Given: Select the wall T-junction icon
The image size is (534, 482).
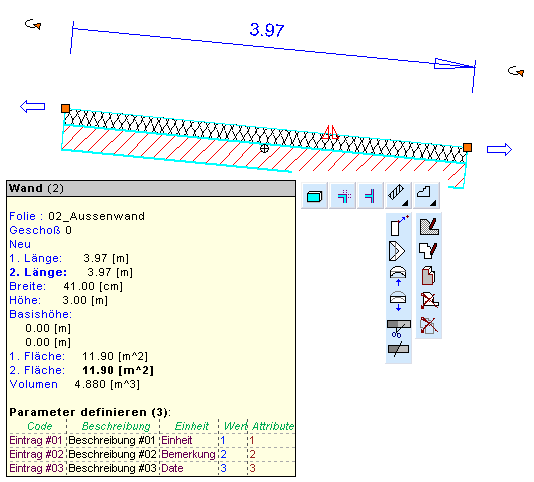Looking at the screenshot, I should pyautogui.click(x=371, y=196).
